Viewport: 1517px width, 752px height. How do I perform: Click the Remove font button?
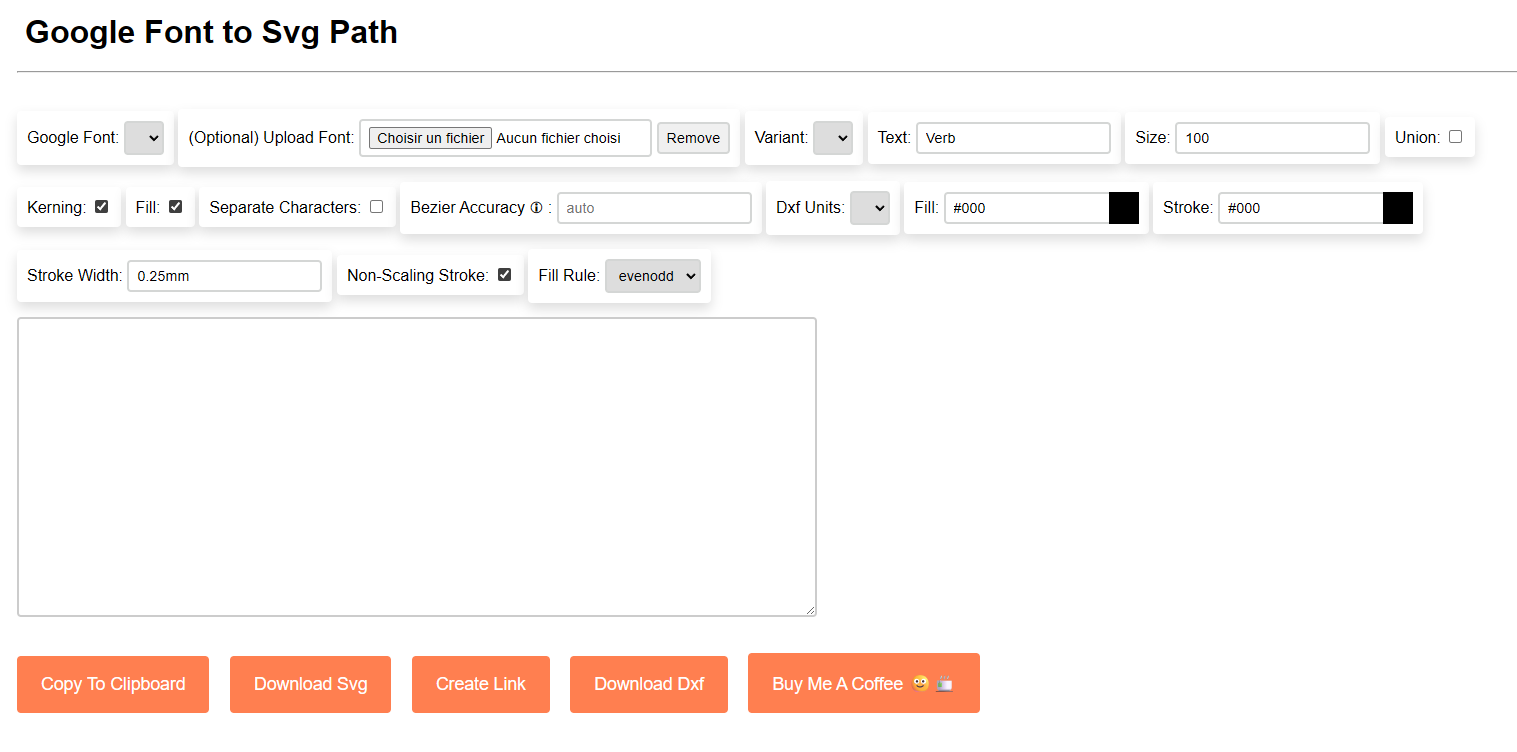point(693,137)
